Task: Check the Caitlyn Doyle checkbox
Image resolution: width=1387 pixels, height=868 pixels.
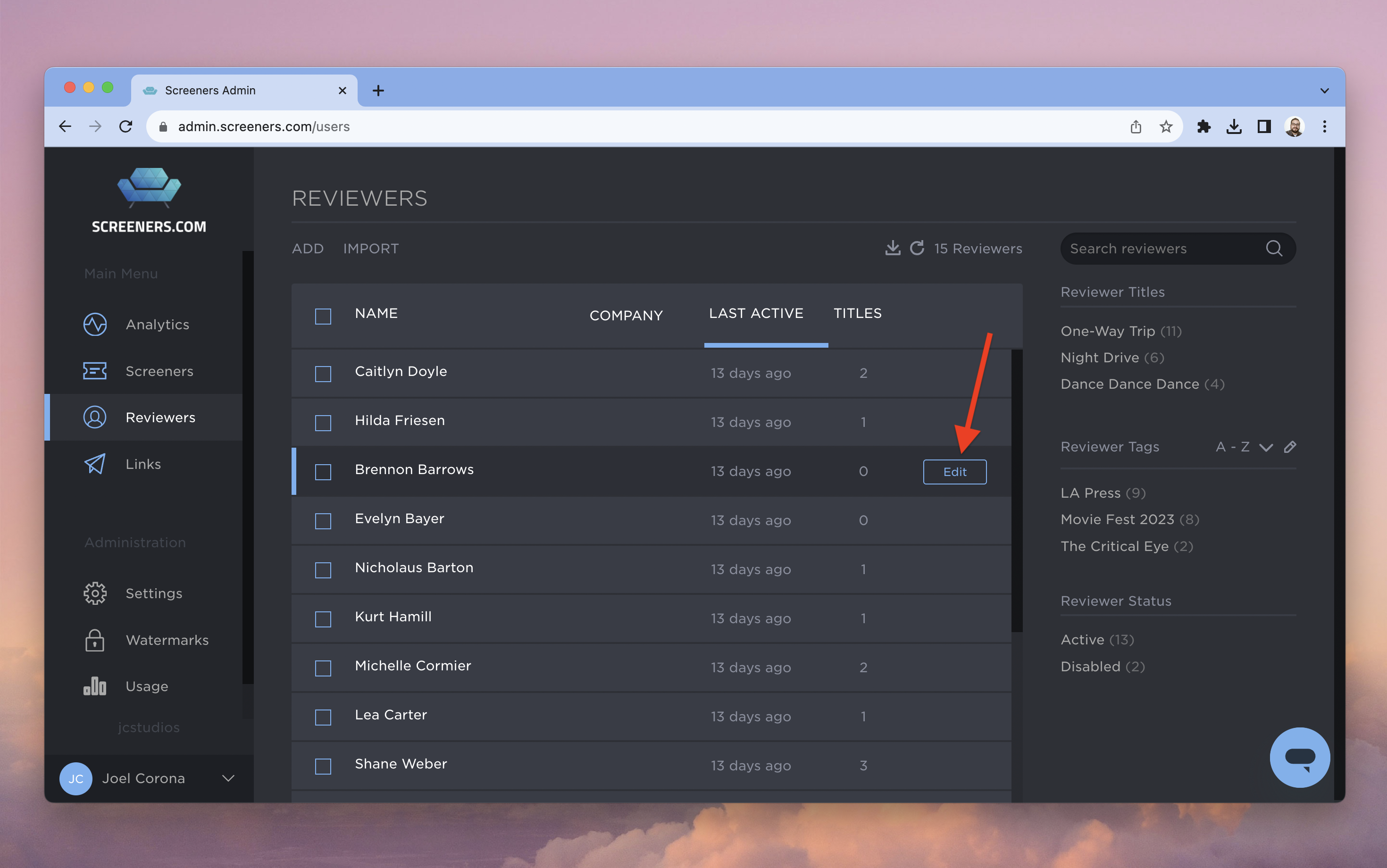Action: coord(323,374)
